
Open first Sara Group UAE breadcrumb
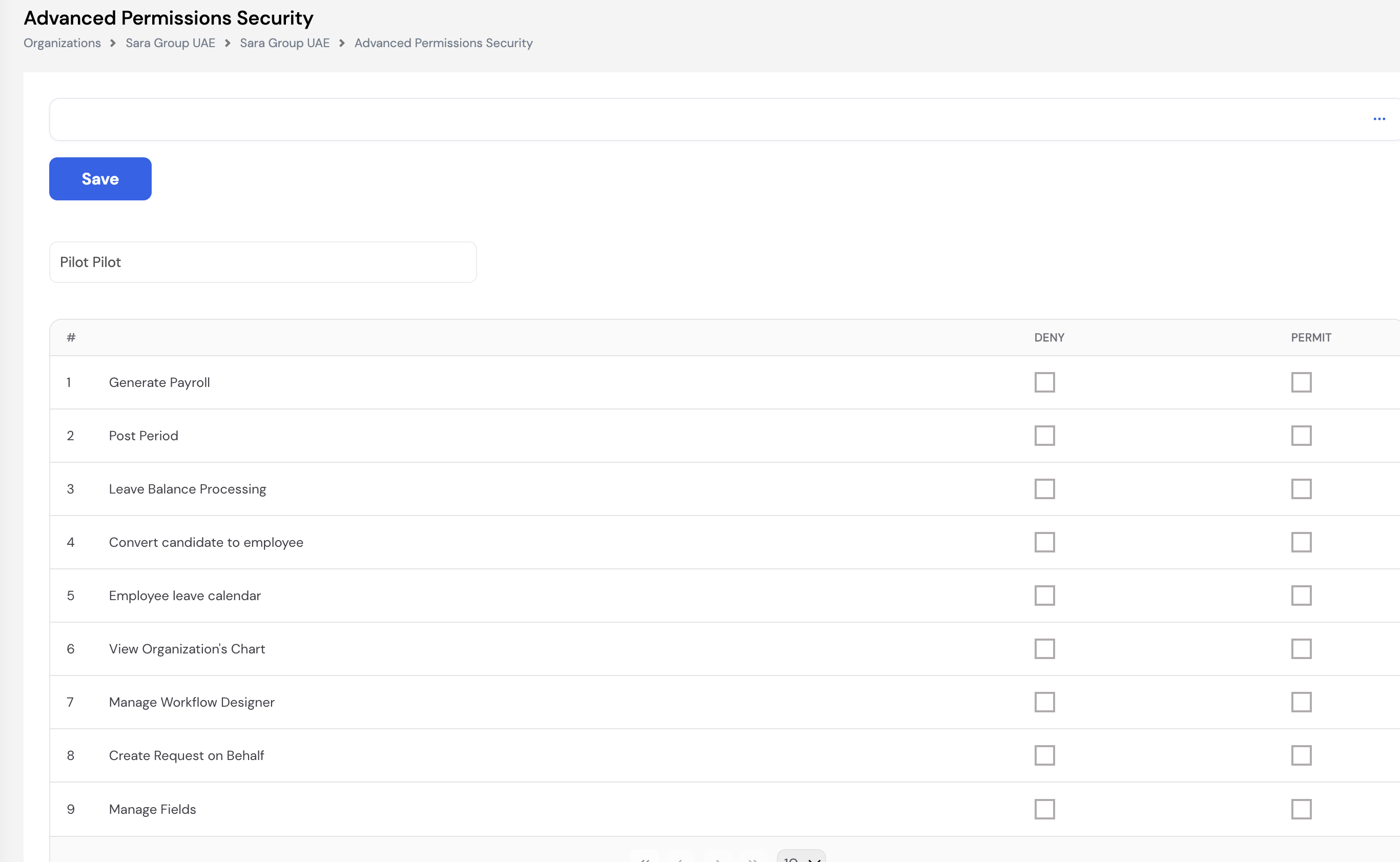(x=171, y=44)
